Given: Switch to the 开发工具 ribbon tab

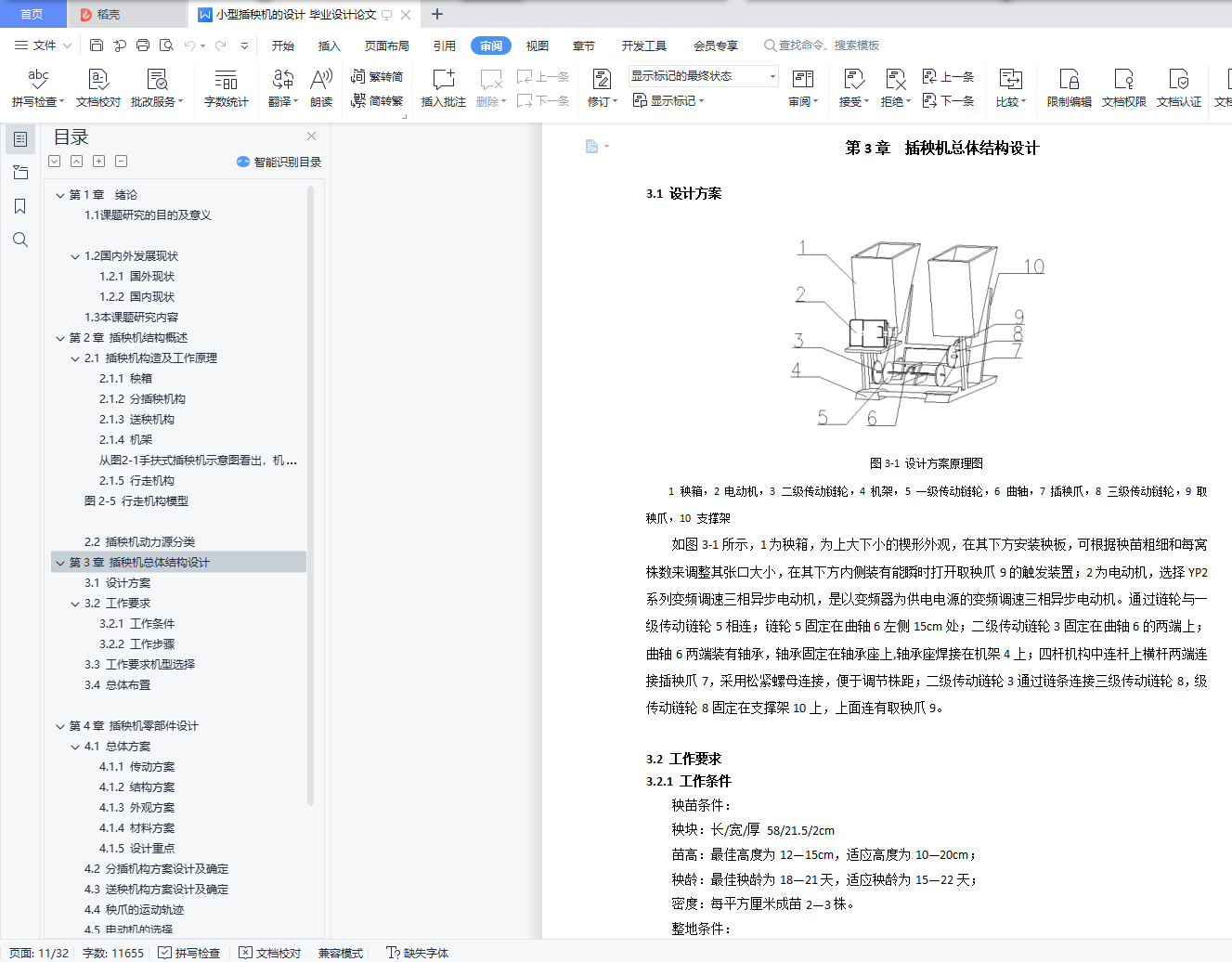Looking at the screenshot, I should [x=644, y=45].
